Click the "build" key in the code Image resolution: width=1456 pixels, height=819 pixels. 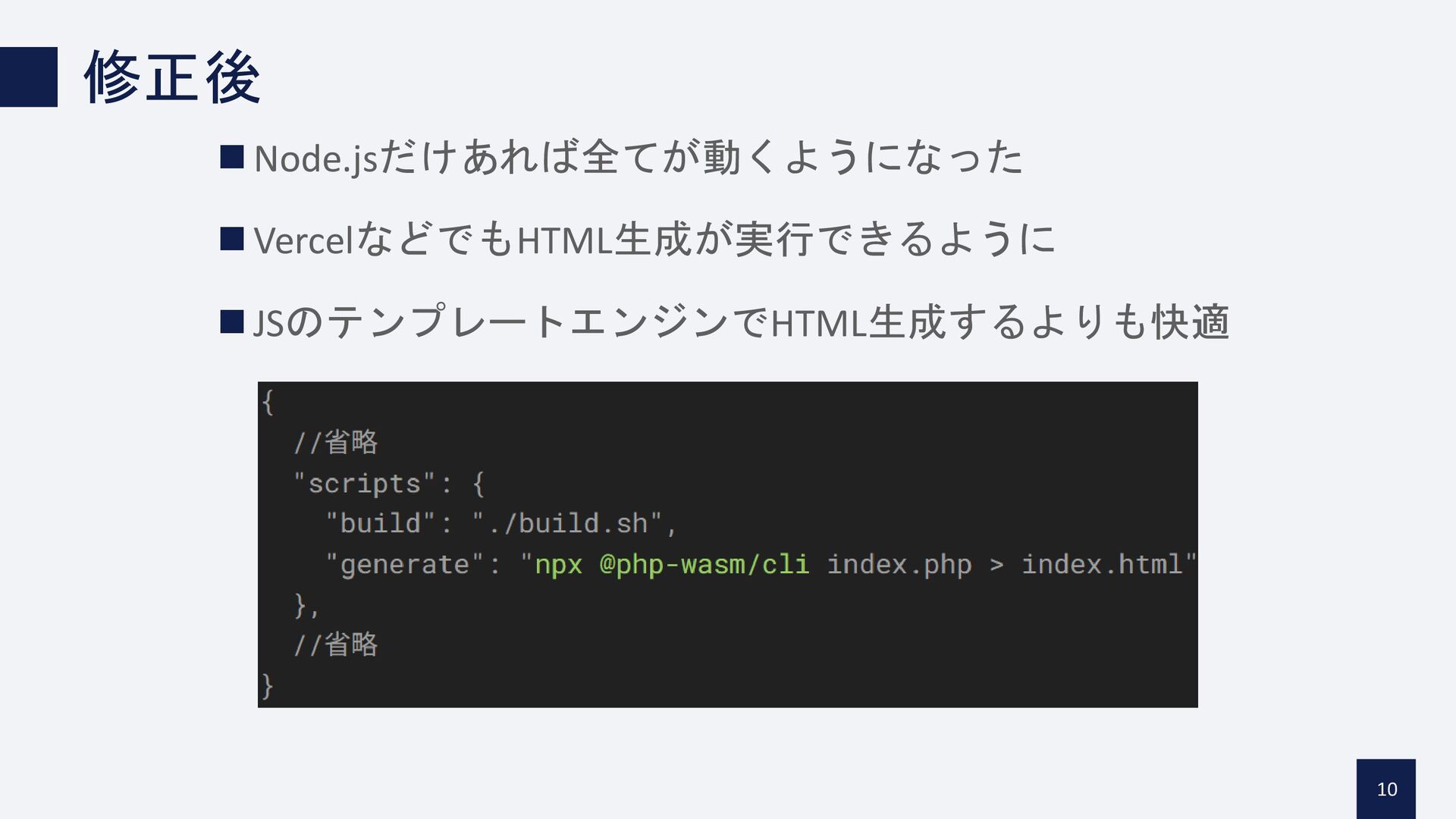coord(380,523)
